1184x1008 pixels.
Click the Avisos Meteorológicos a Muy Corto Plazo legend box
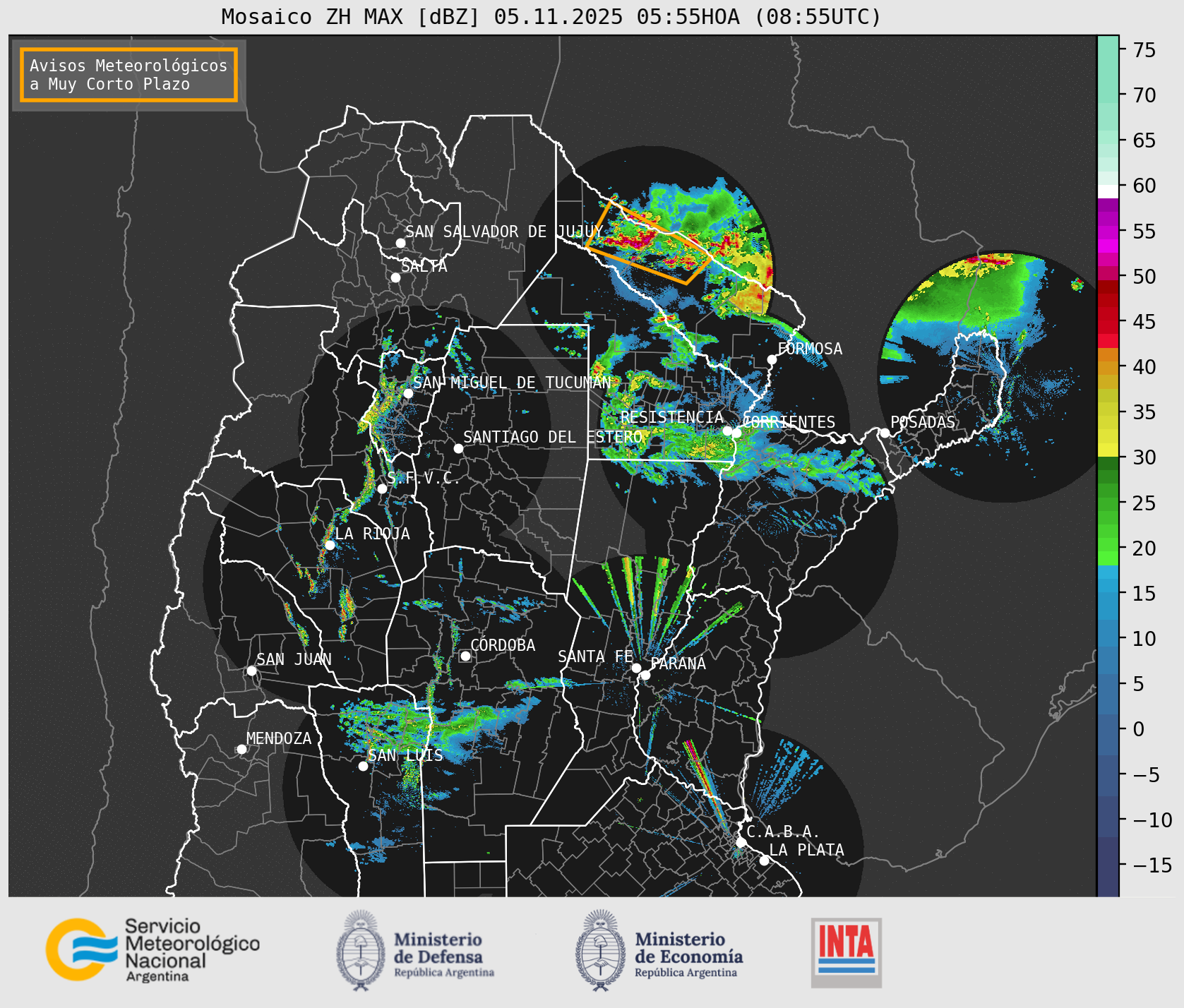pyautogui.click(x=128, y=75)
